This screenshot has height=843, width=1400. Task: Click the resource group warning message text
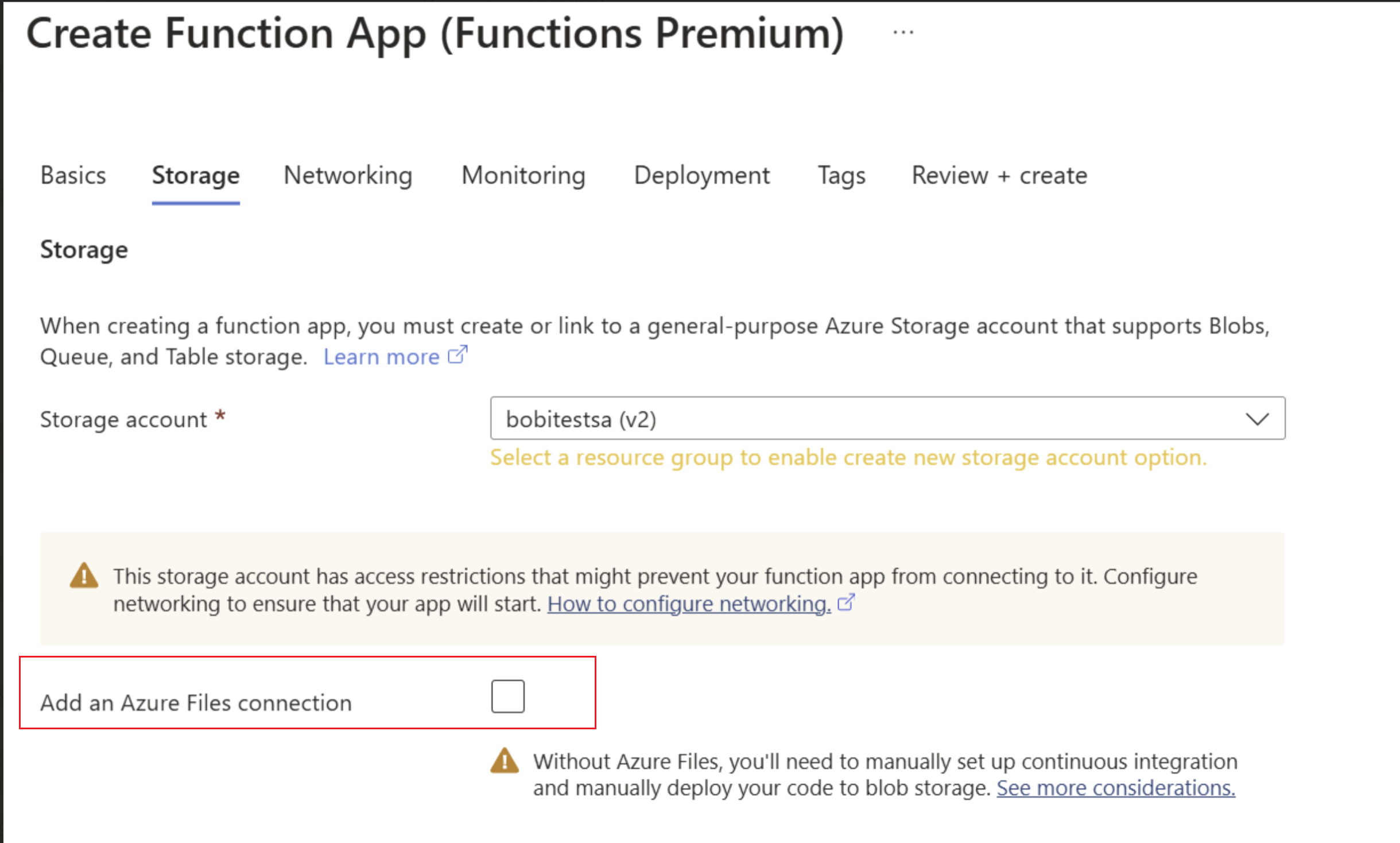click(848, 457)
